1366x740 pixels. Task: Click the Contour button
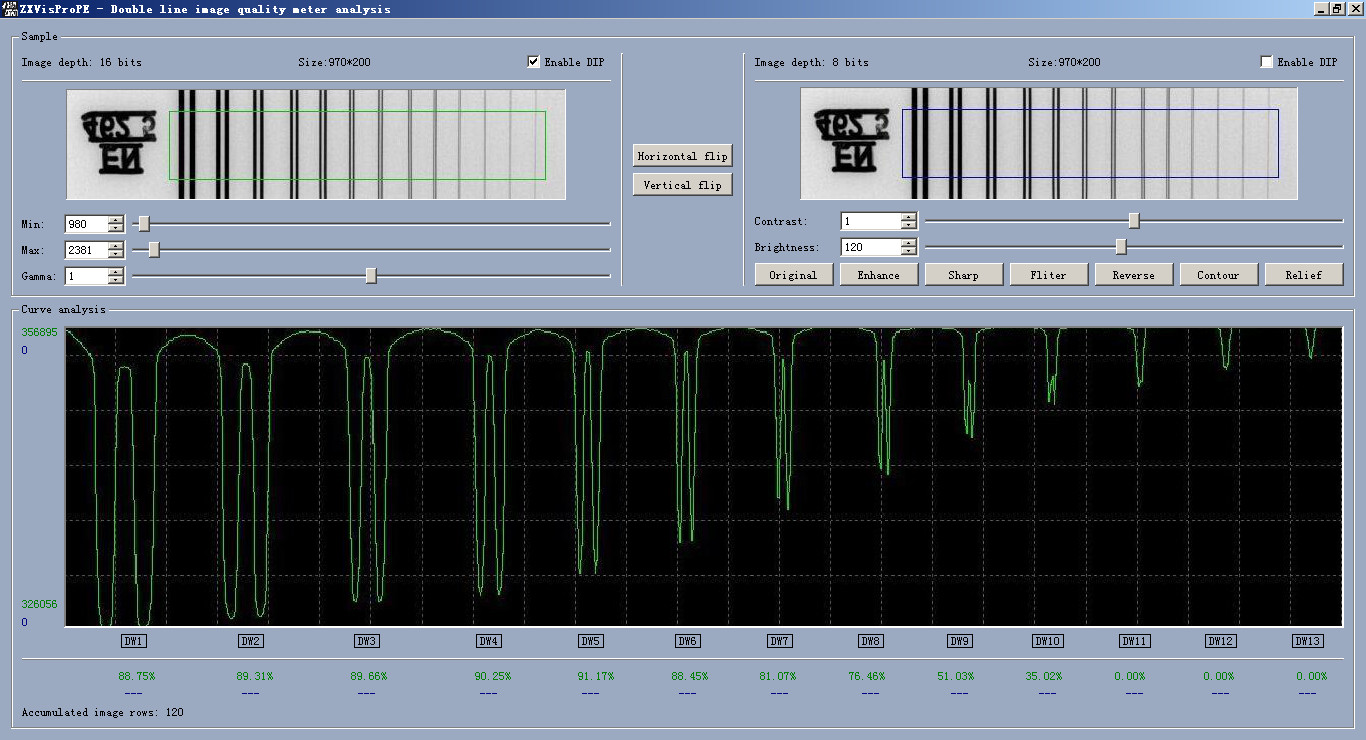pyautogui.click(x=1218, y=275)
